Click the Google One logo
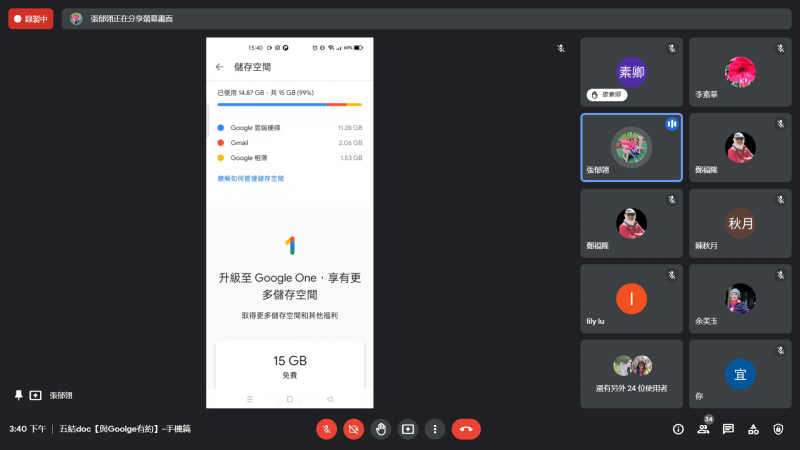The width and height of the screenshot is (800, 450). point(290,245)
